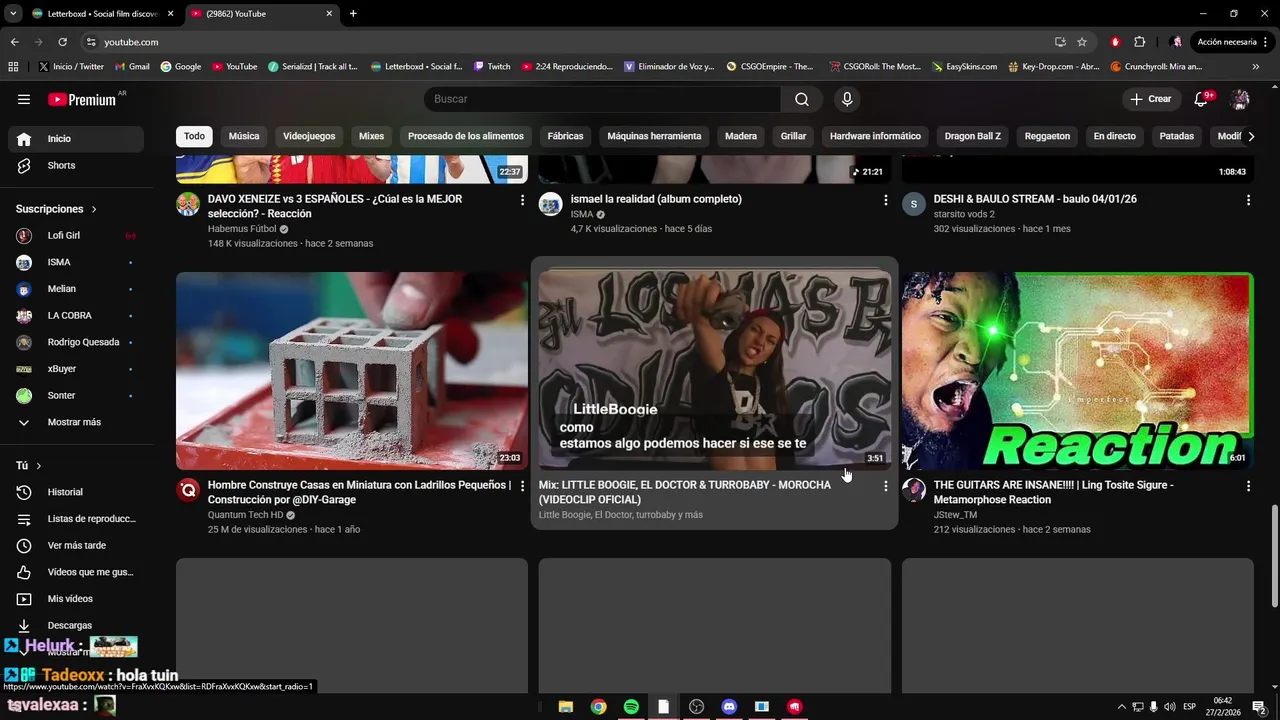Open options for DESHI & BAULO STREAM
This screenshot has width=1280, height=720.
tap(1248, 200)
